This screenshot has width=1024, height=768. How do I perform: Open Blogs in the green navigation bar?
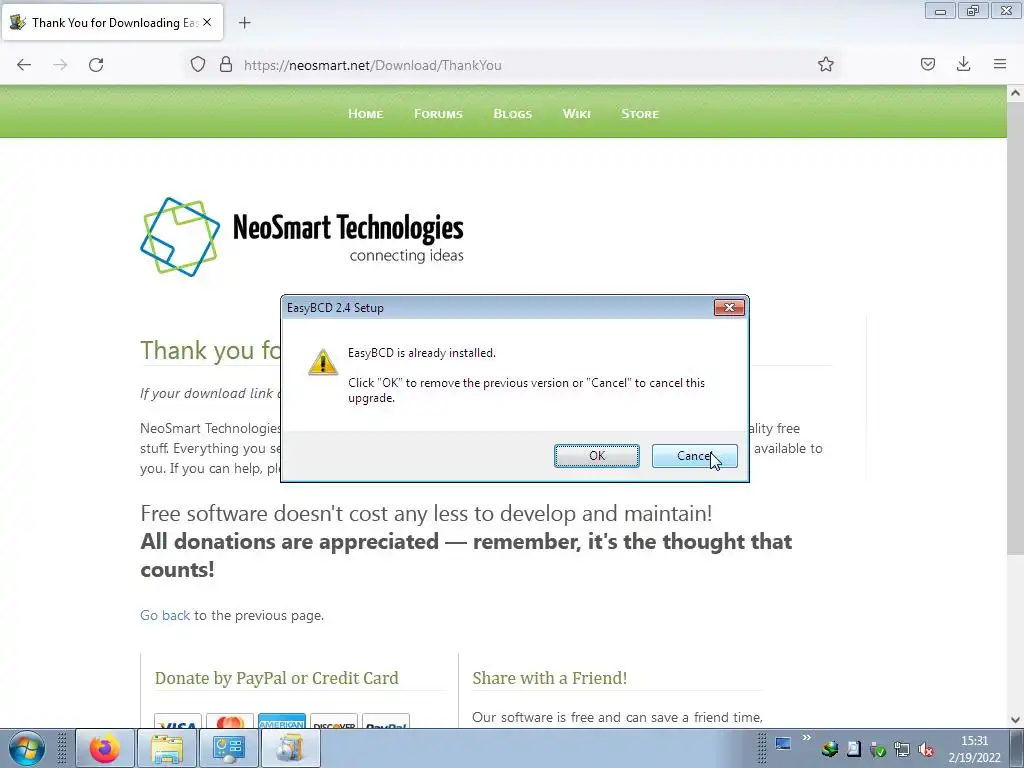(513, 114)
